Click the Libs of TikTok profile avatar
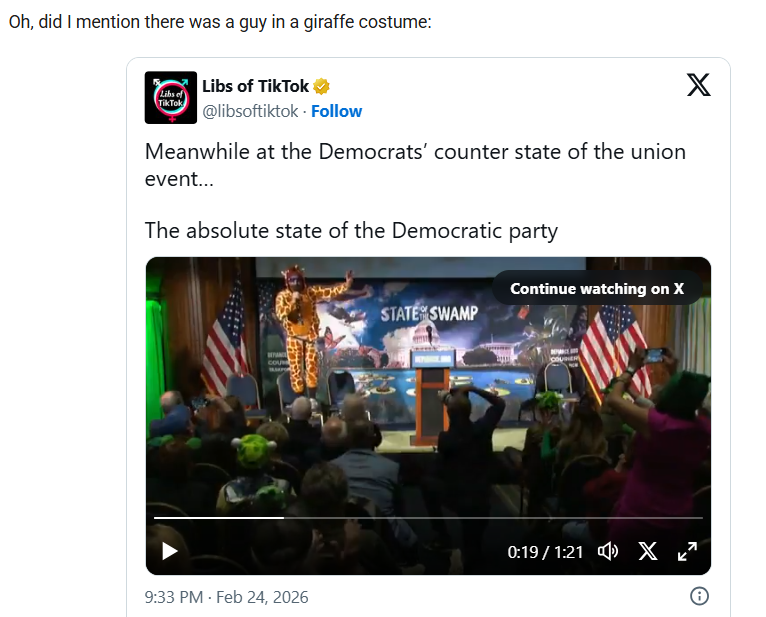 (x=171, y=97)
